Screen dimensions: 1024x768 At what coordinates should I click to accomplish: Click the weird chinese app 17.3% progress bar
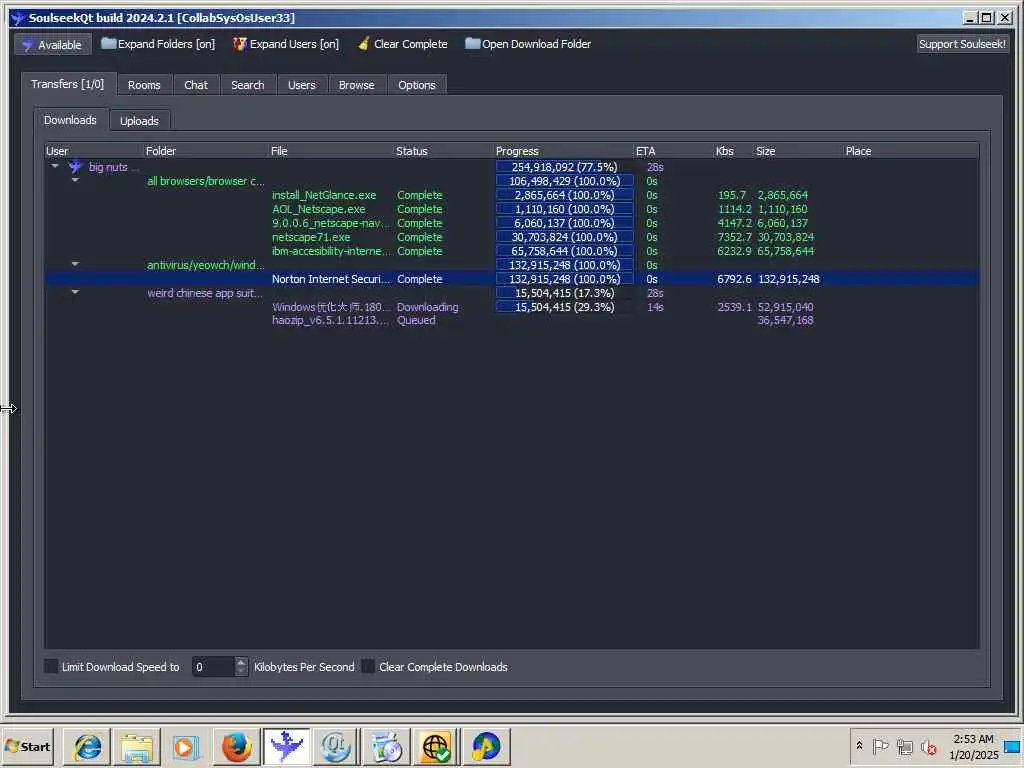point(564,293)
